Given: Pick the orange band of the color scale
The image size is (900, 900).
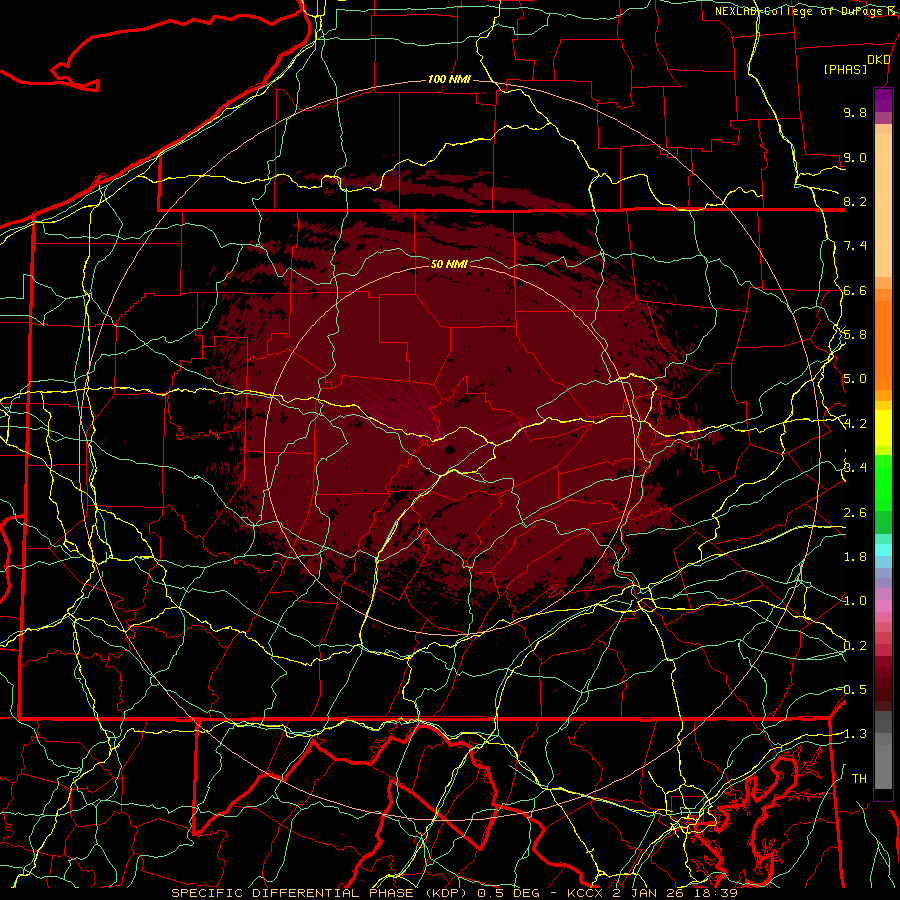Looking at the screenshot, I should click(x=883, y=344).
